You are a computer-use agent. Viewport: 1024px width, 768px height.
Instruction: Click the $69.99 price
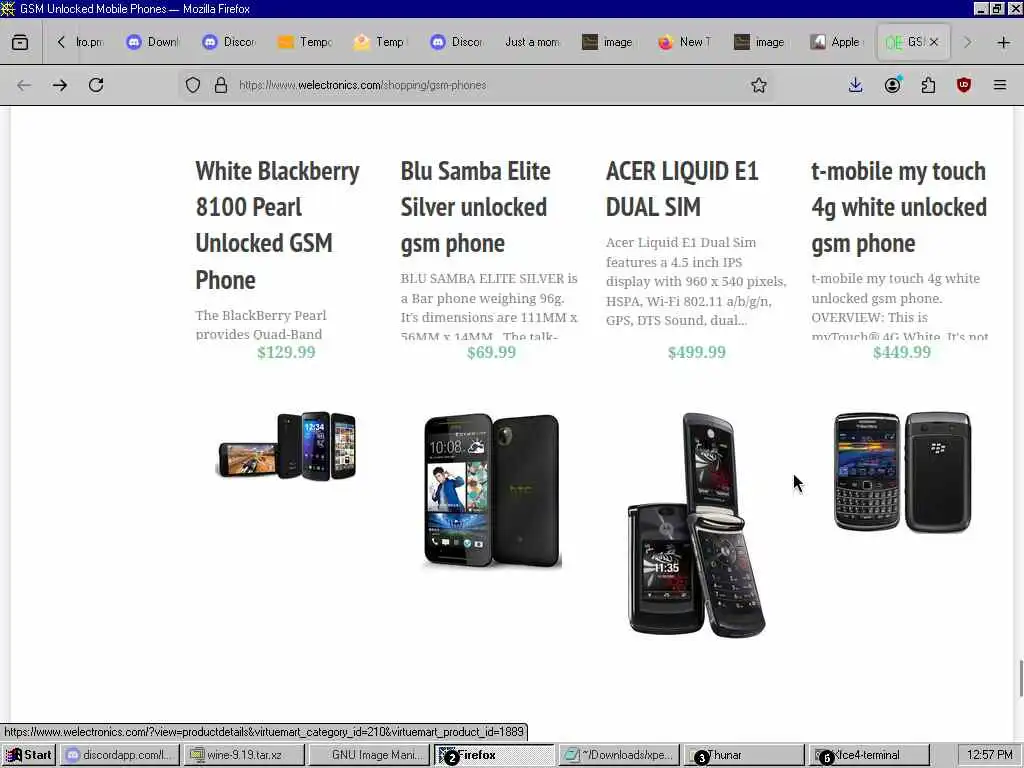point(491,353)
